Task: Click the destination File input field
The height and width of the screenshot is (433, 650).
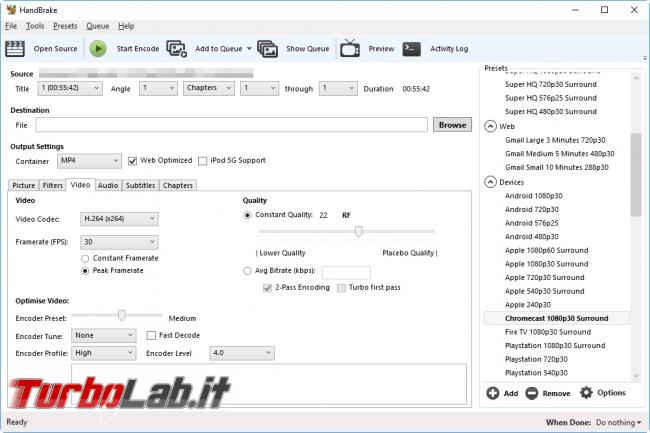Action: 231,125
